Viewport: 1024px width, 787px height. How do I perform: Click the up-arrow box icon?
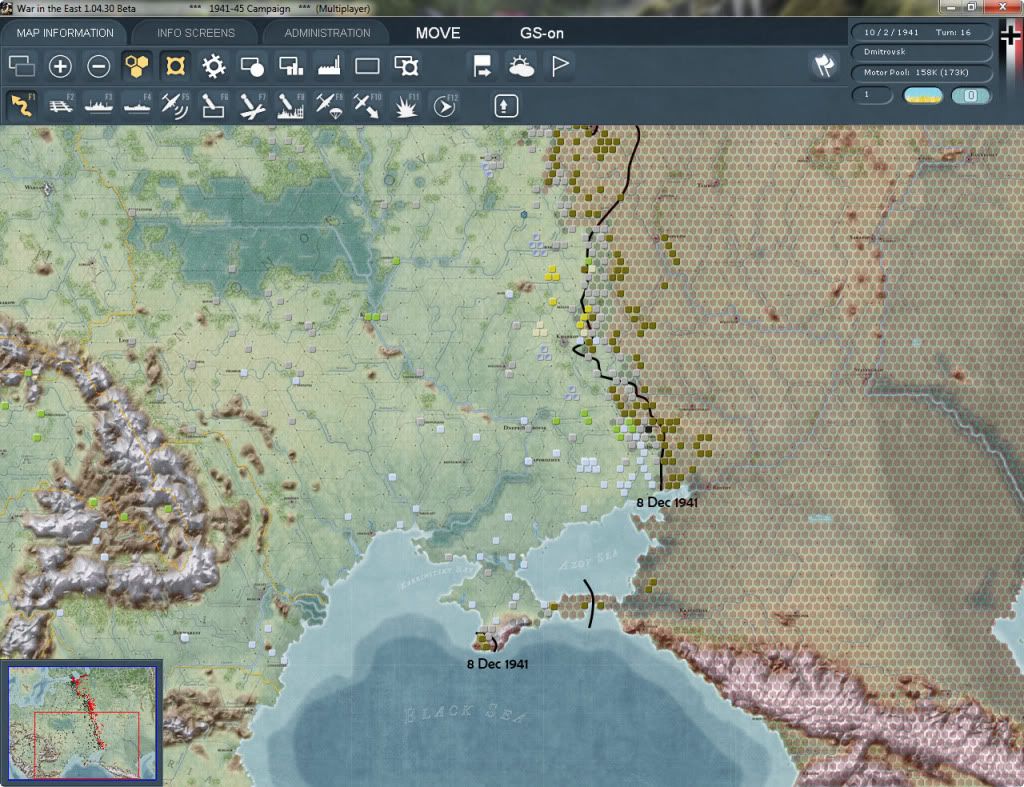[505, 106]
